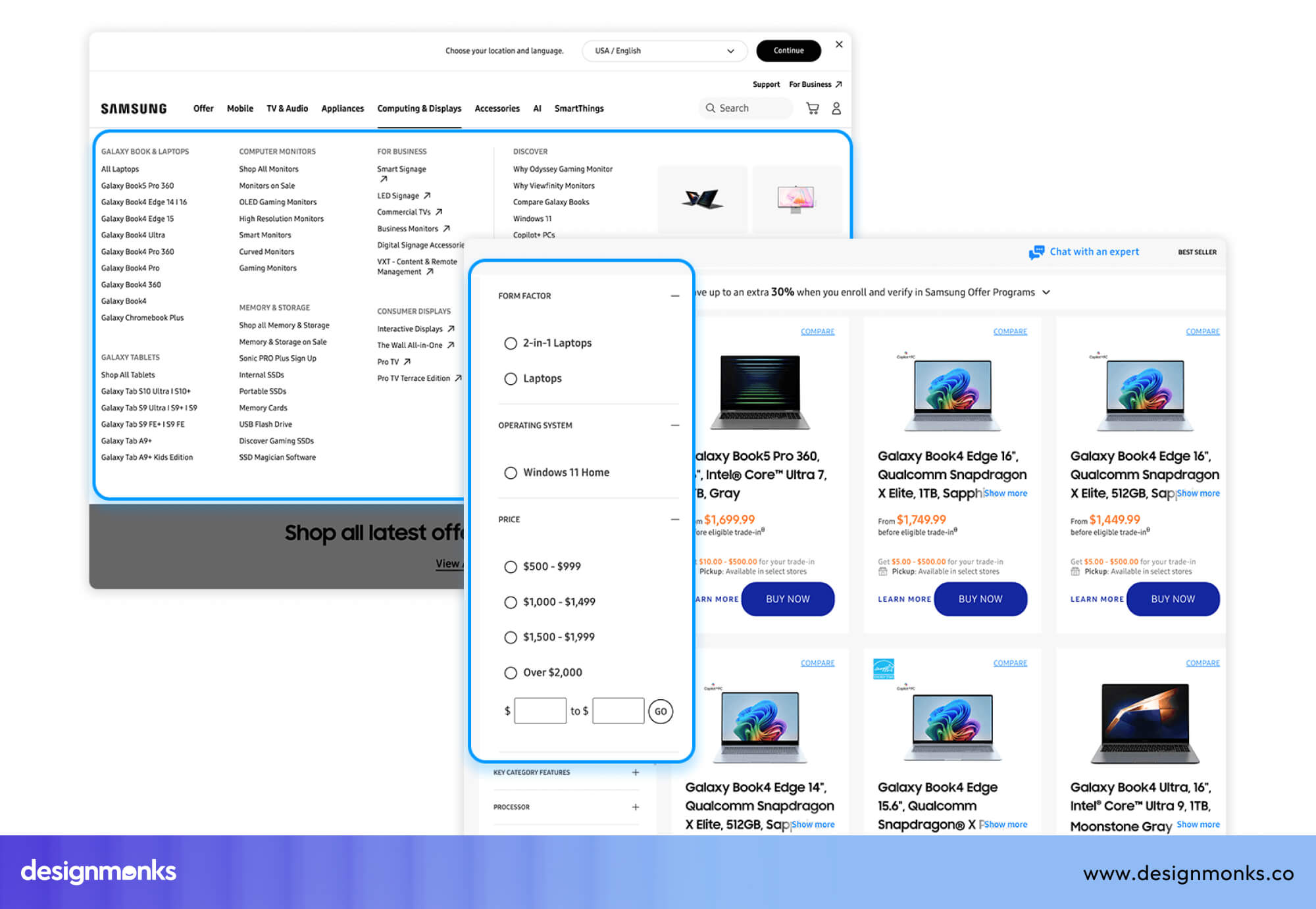This screenshot has width=1316, height=909.
Task: Open the TV & Audio menu
Action: pos(287,109)
